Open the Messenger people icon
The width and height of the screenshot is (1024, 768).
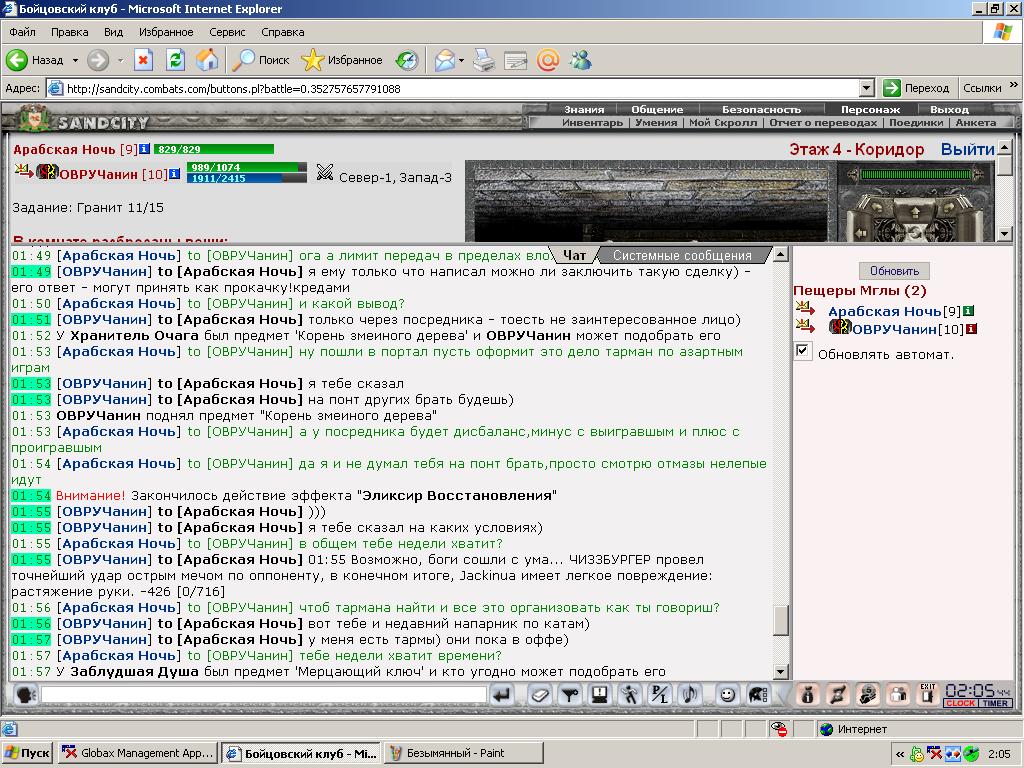pos(580,60)
